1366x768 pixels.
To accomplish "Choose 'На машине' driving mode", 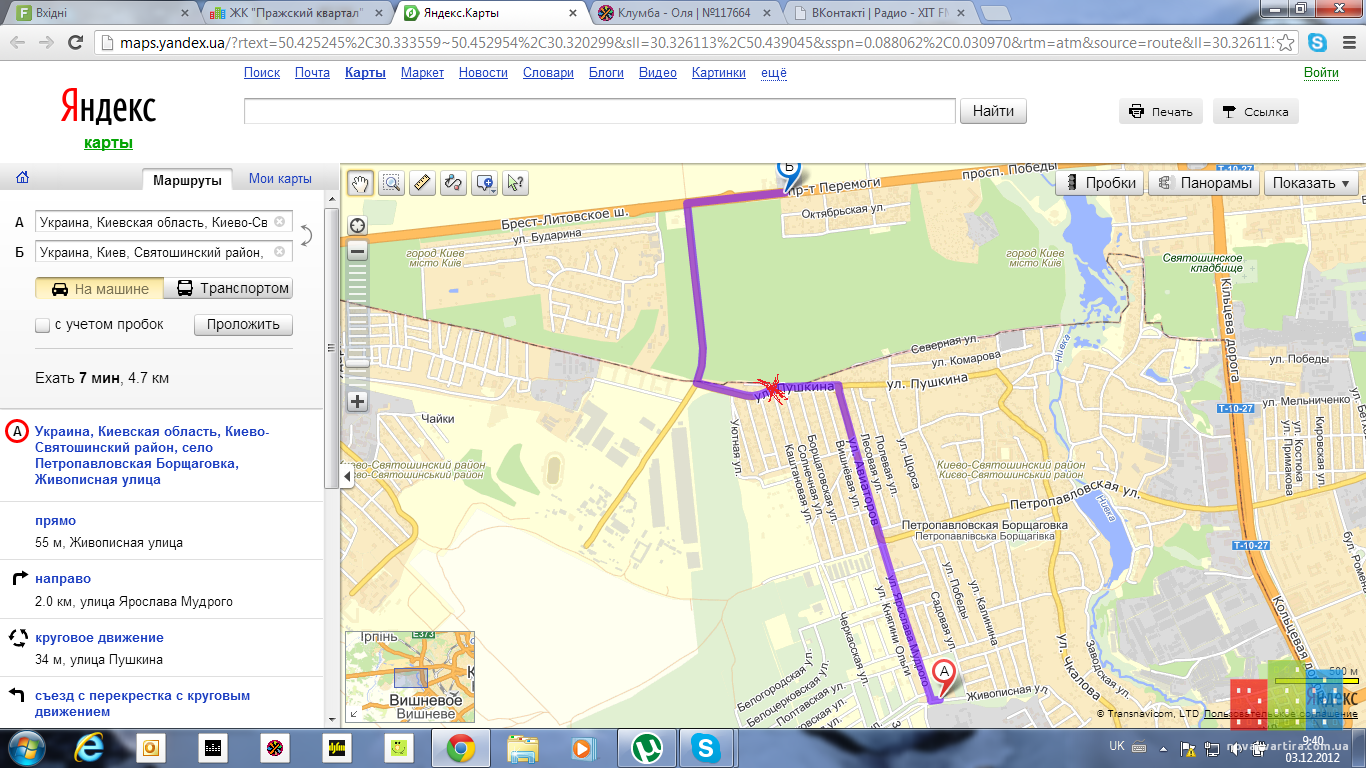I will tap(99, 288).
